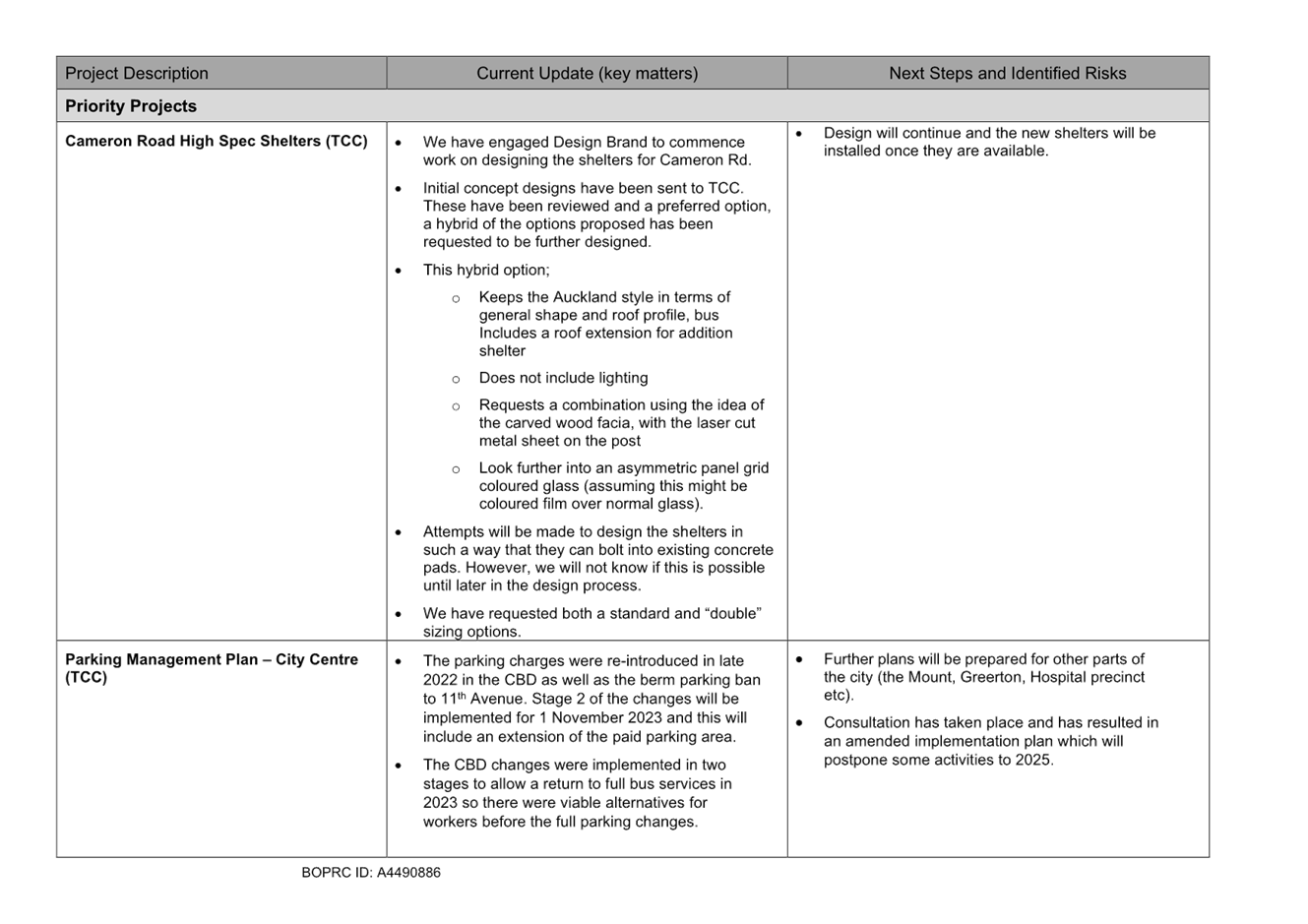
Task: Click 'Further plans will be prepared' bullet
Action: [984, 677]
